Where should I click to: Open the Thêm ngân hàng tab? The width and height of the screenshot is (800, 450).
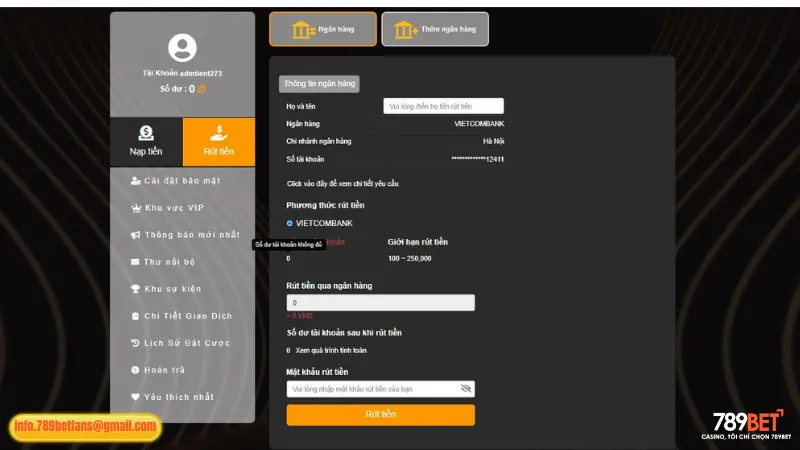point(435,29)
